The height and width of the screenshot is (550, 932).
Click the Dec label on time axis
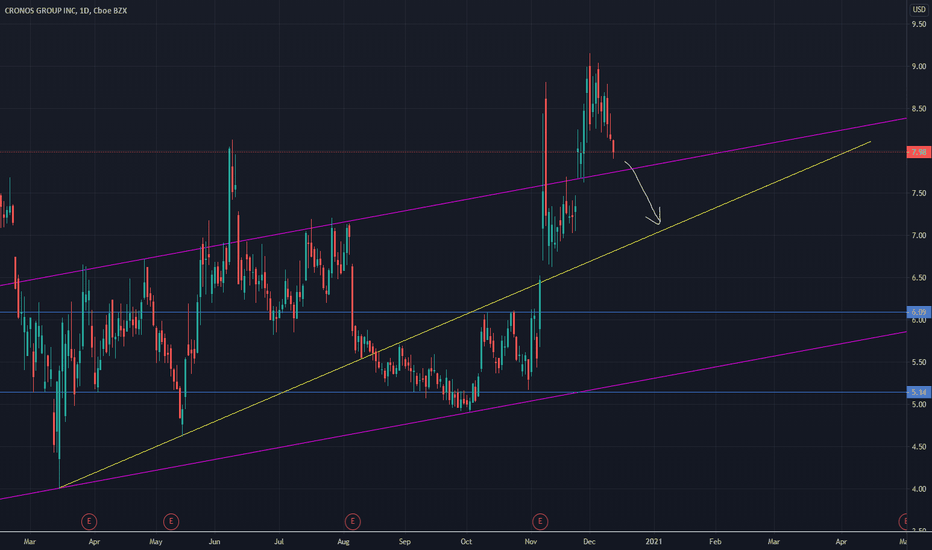point(589,542)
